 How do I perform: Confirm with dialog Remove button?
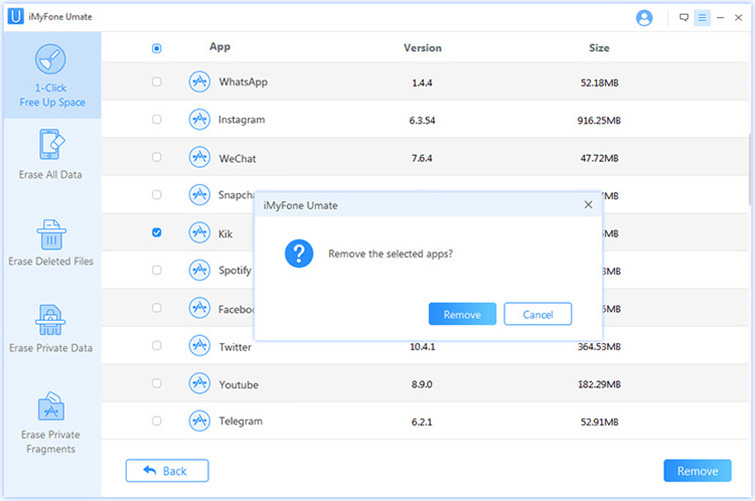point(462,314)
